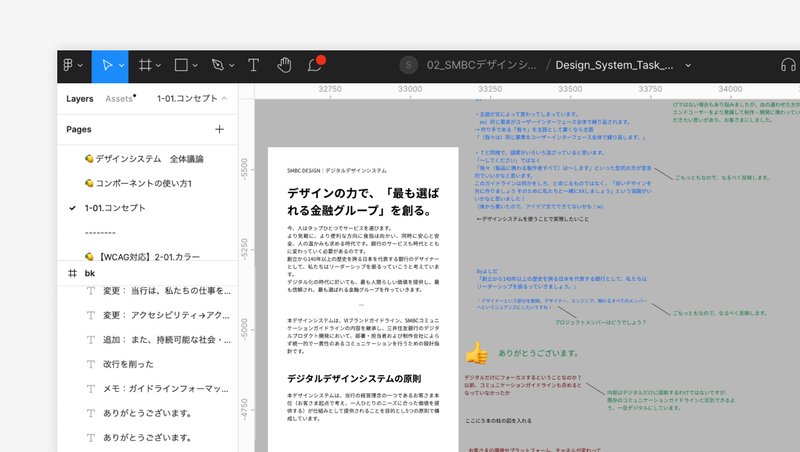Image resolution: width=800 pixels, height=452 pixels.
Task: Select the checked page 1-01.コンセプト
Action: [x=115, y=208]
